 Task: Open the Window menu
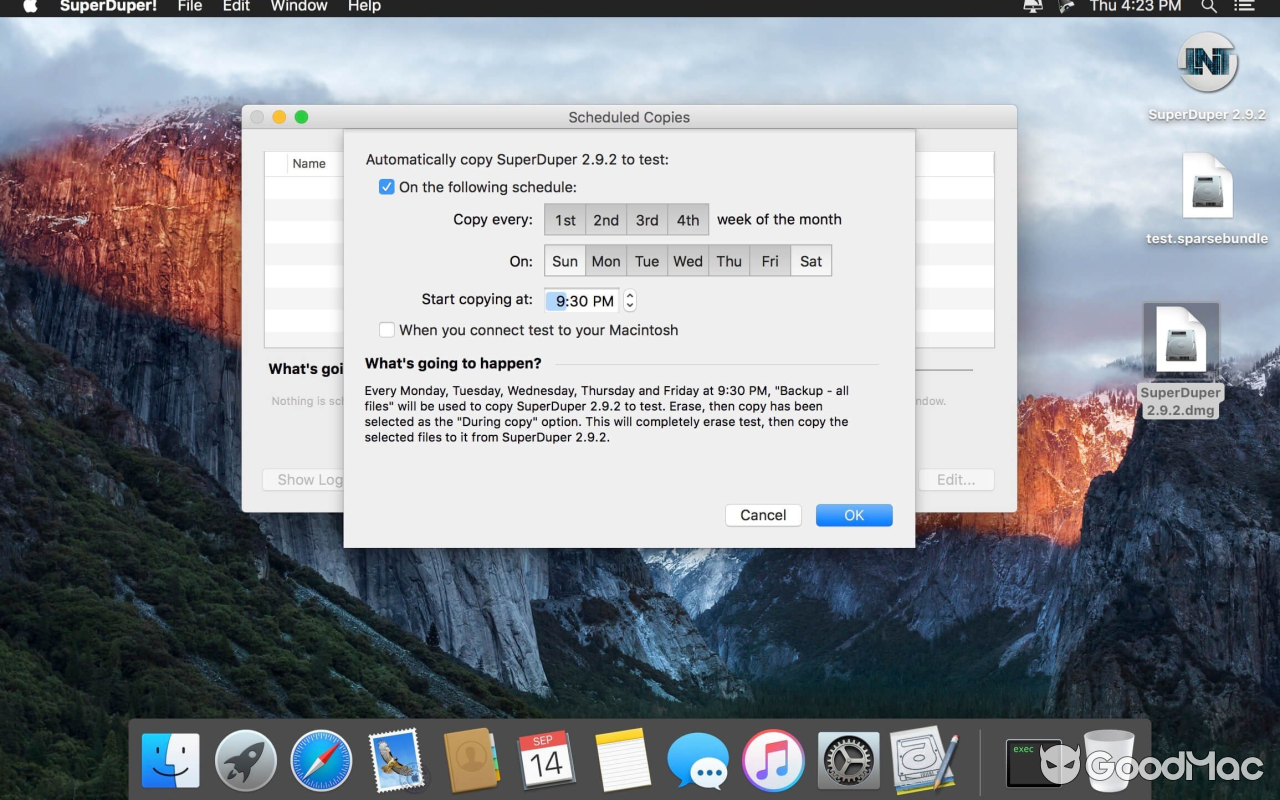pos(297,7)
